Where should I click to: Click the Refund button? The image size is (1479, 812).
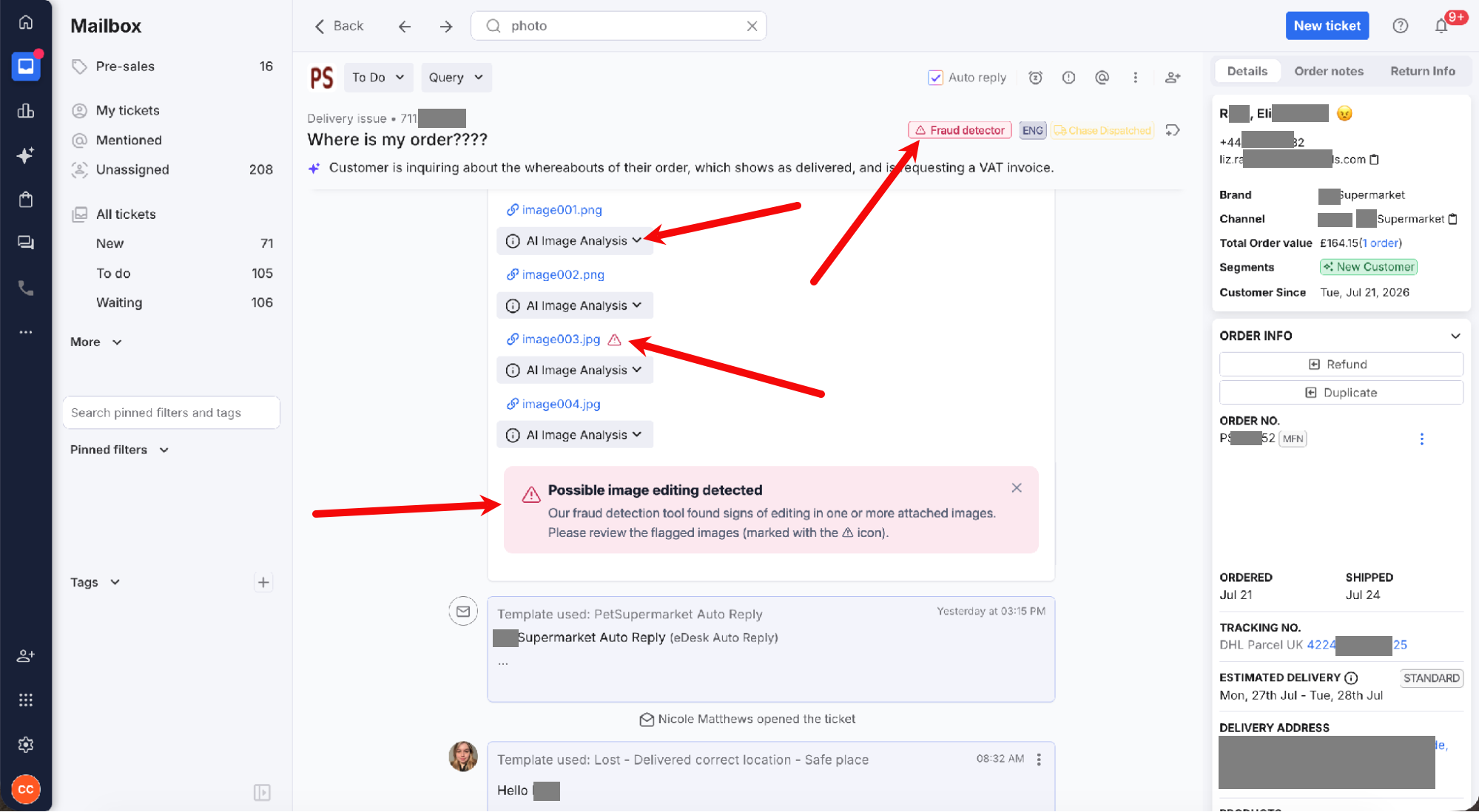click(1340, 365)
